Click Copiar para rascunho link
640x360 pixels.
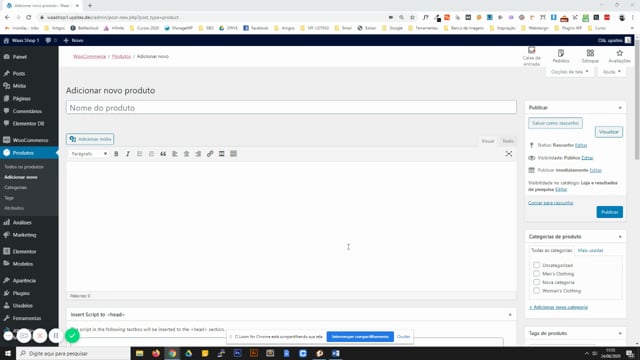(551, 203)
